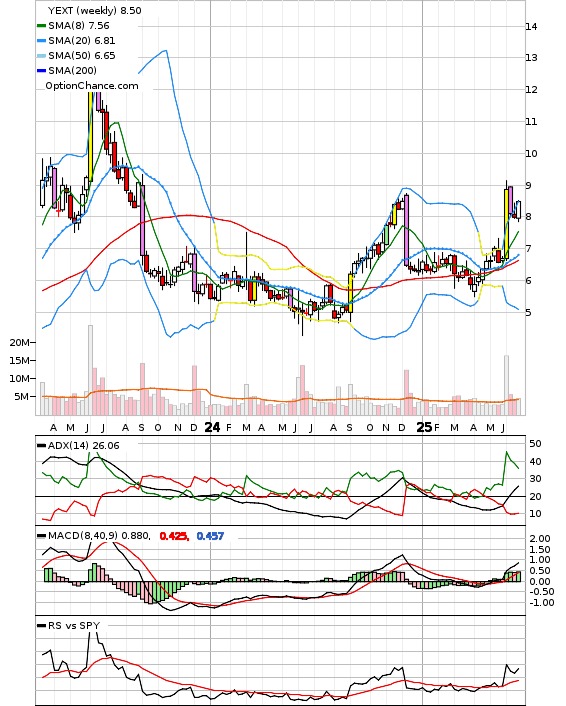
Task: Click the ADX(14) 26.06 reading text
Action: pyautogui.click(x=84, y=446)
